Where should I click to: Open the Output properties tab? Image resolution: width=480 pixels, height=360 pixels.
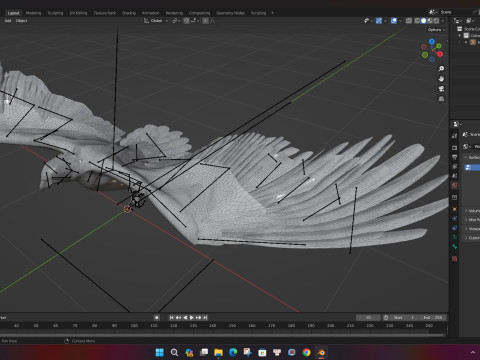click(455, 157)
